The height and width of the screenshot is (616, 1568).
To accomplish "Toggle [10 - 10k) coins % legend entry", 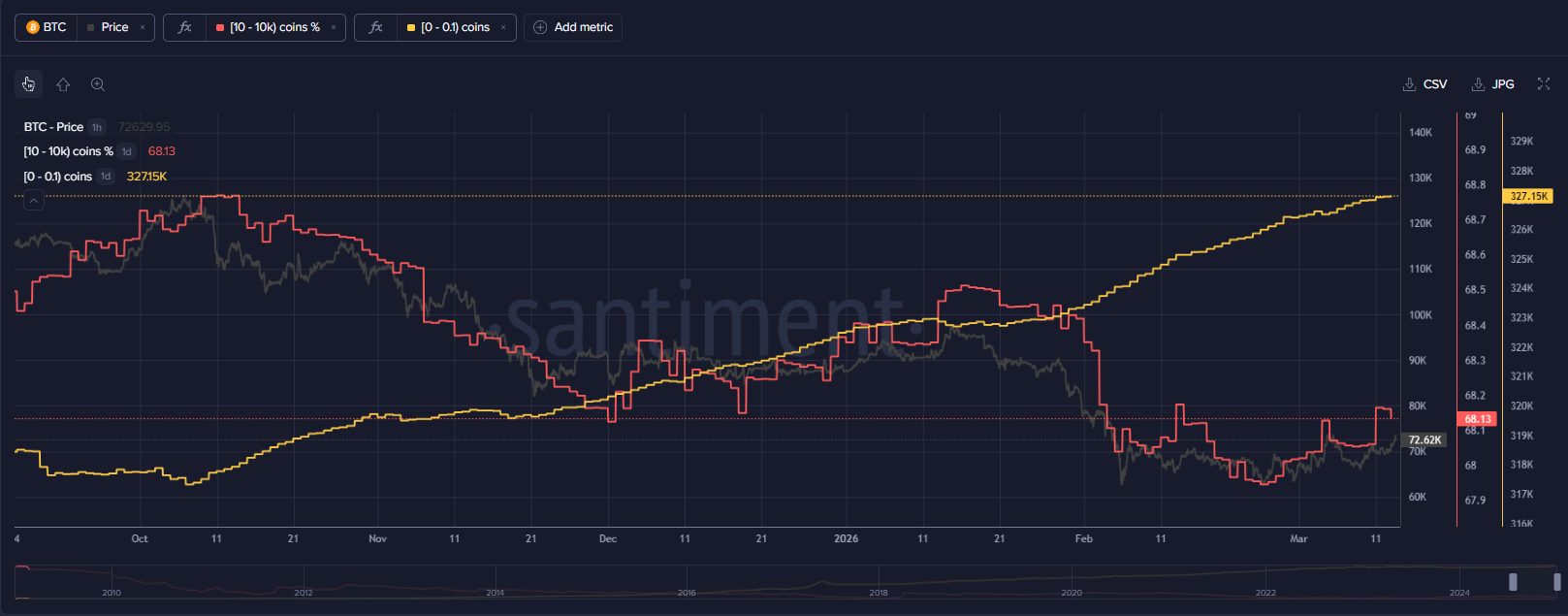I will point(68,151).
